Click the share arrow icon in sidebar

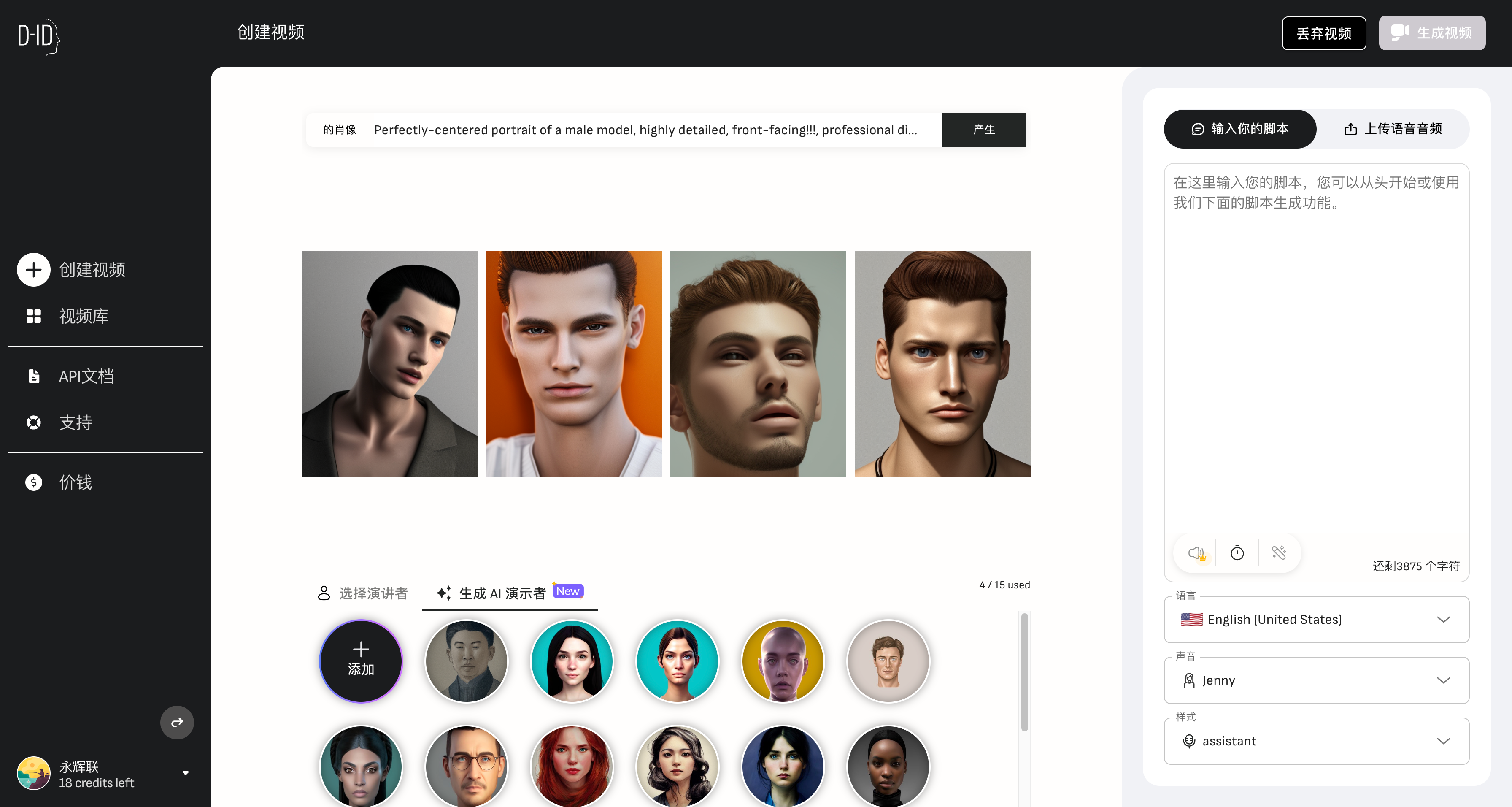(177, 722)
